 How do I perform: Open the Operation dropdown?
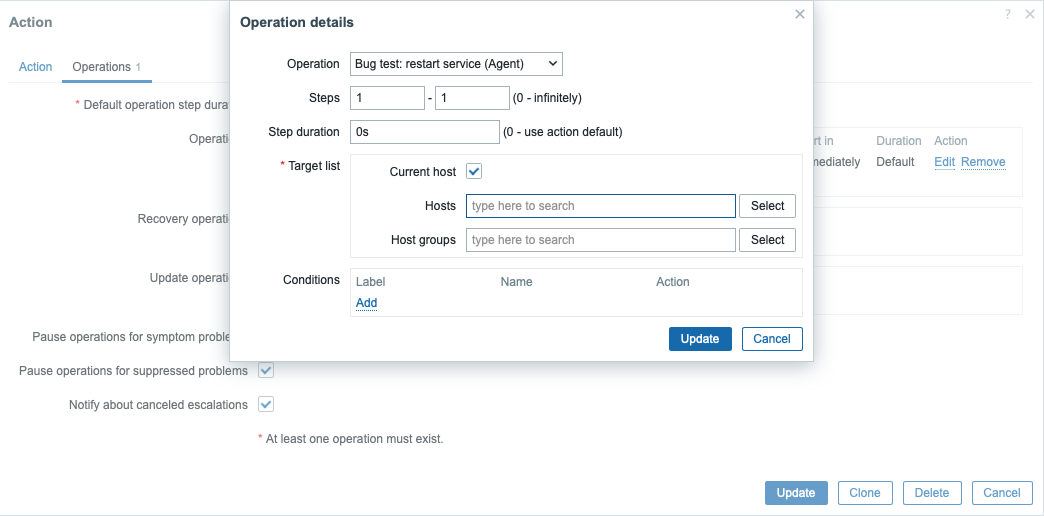click(x=456, y=64)
